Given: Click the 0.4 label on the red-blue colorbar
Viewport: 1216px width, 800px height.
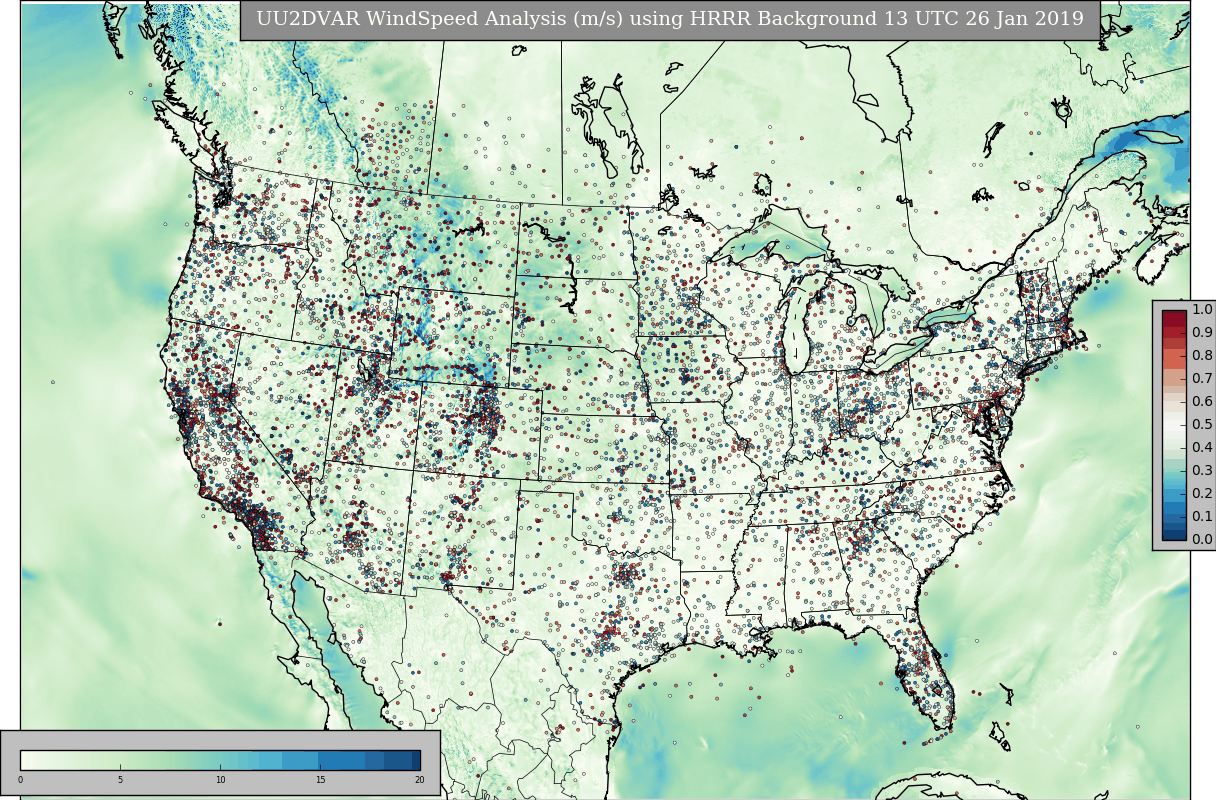Looking at the screenshot, I should click(x=1202, y=448).
